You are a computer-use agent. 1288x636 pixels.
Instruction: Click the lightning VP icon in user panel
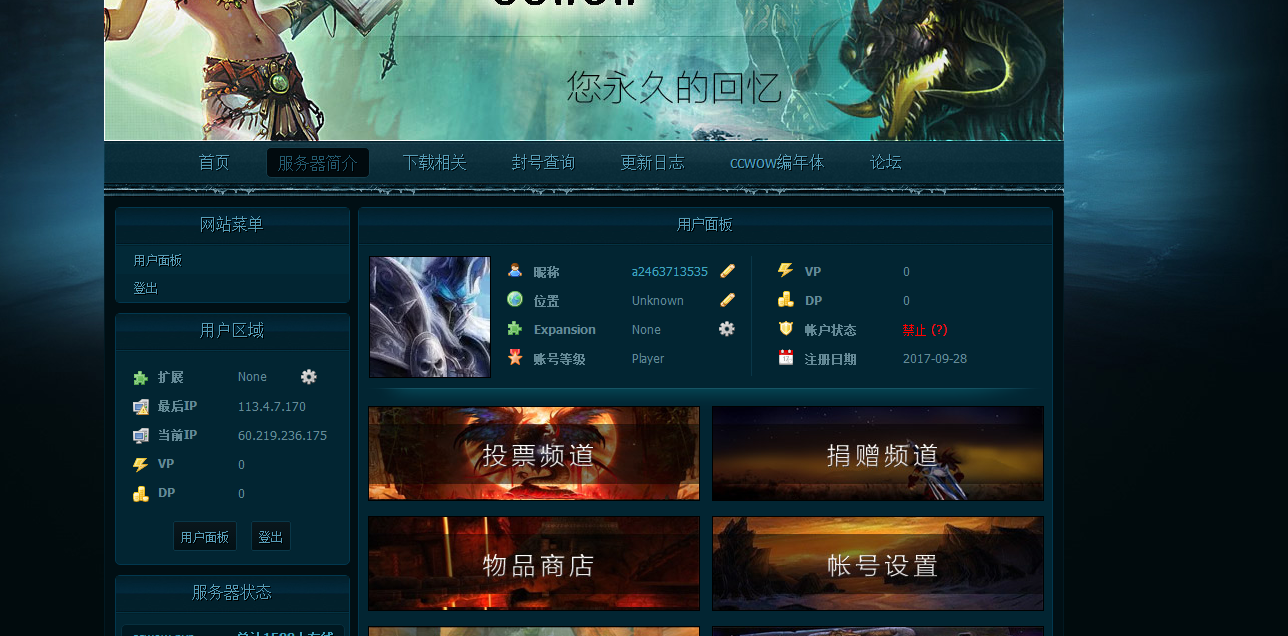click(x=785, y=270)
